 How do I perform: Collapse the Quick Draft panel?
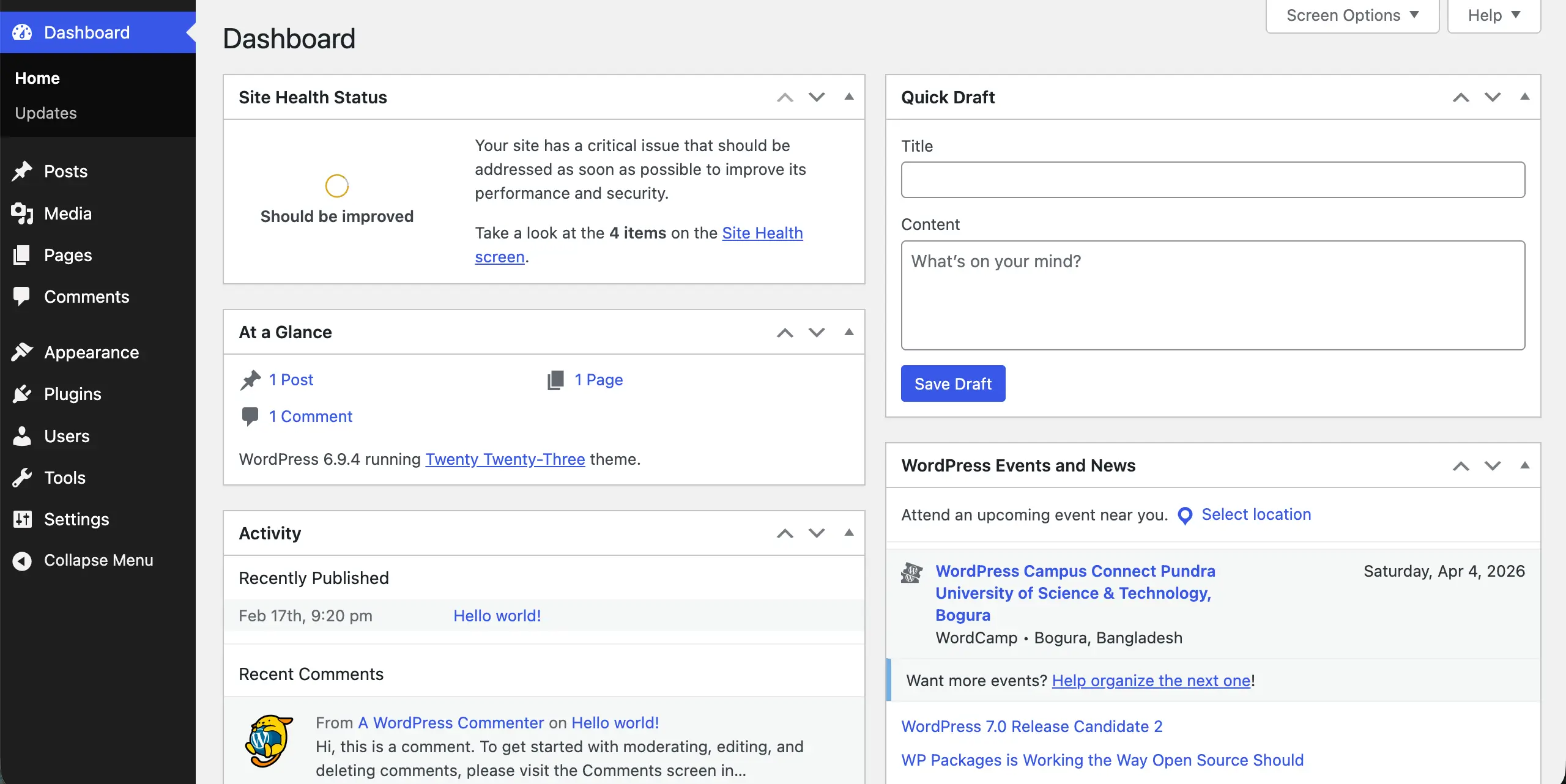(1525, 97)
